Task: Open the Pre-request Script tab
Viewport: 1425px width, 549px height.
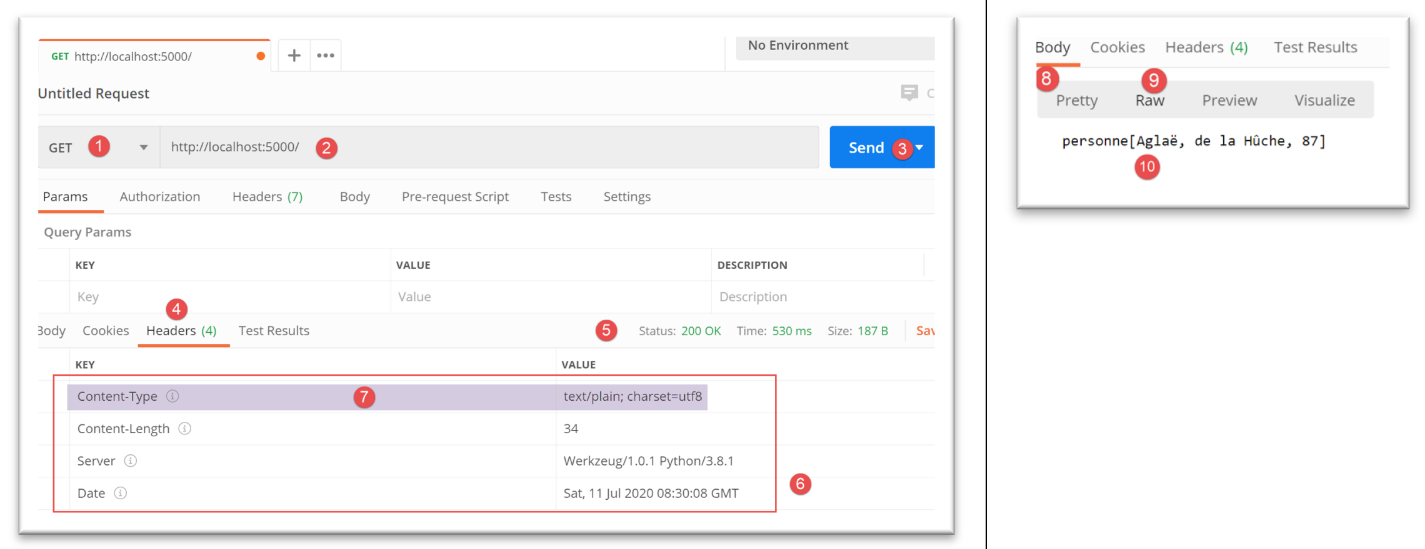Action: coord(455,197)
